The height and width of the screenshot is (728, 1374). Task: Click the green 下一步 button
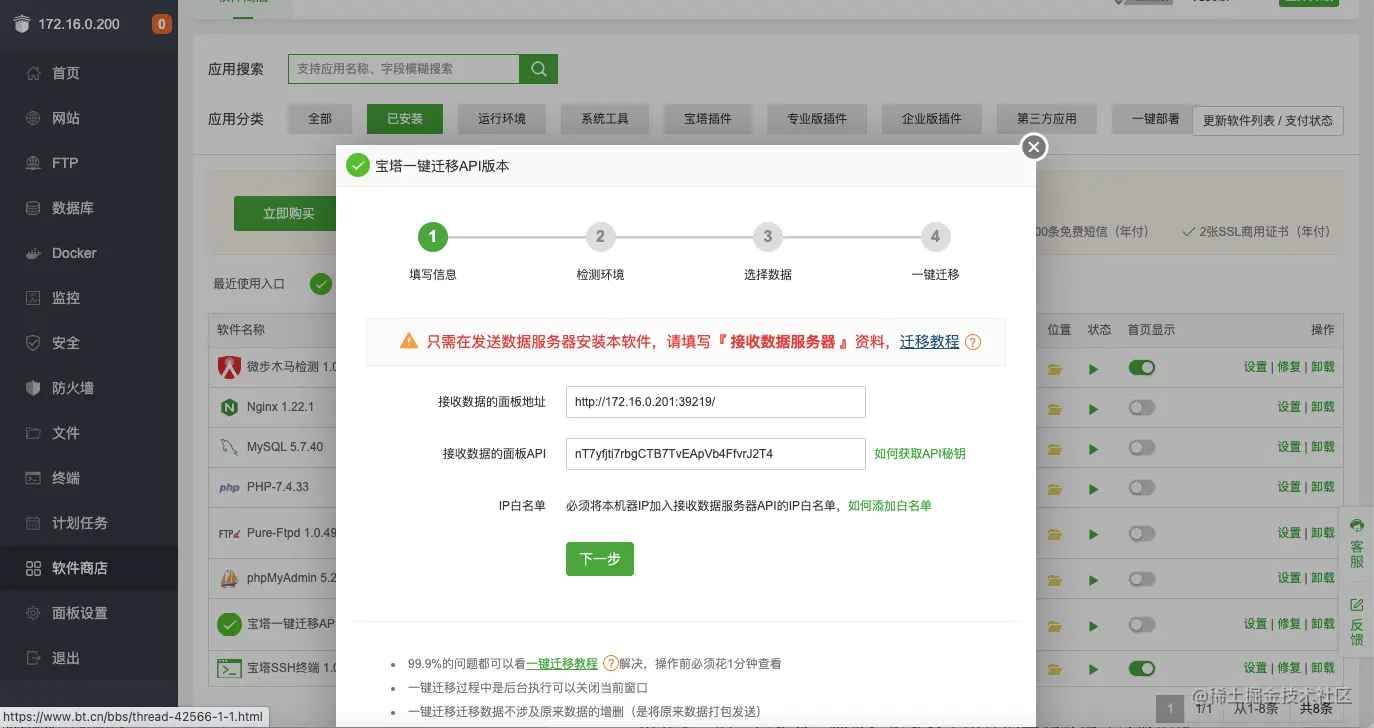(x=600, y=559)
